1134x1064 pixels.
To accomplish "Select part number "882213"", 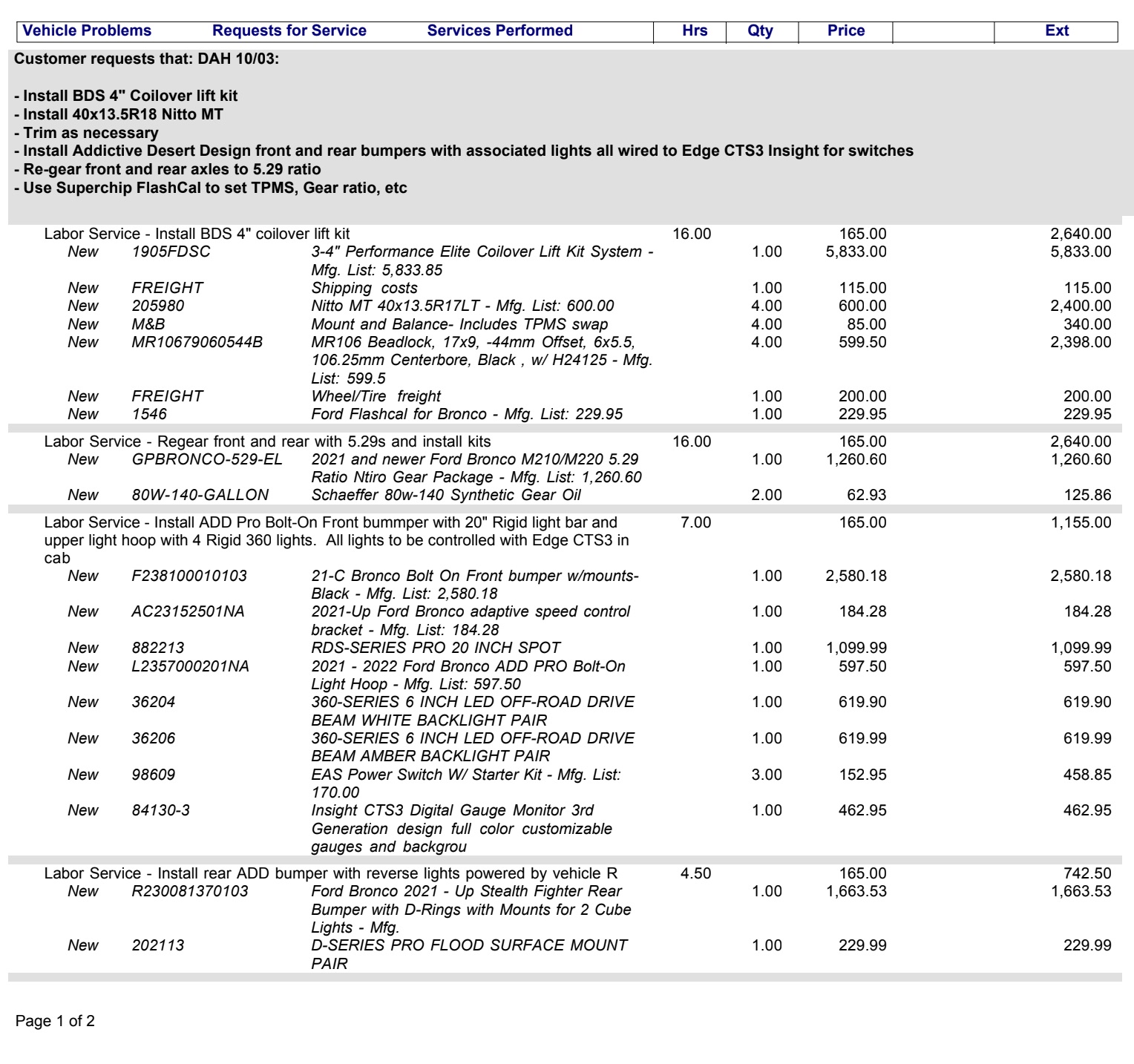I will (x=158, y=648).
